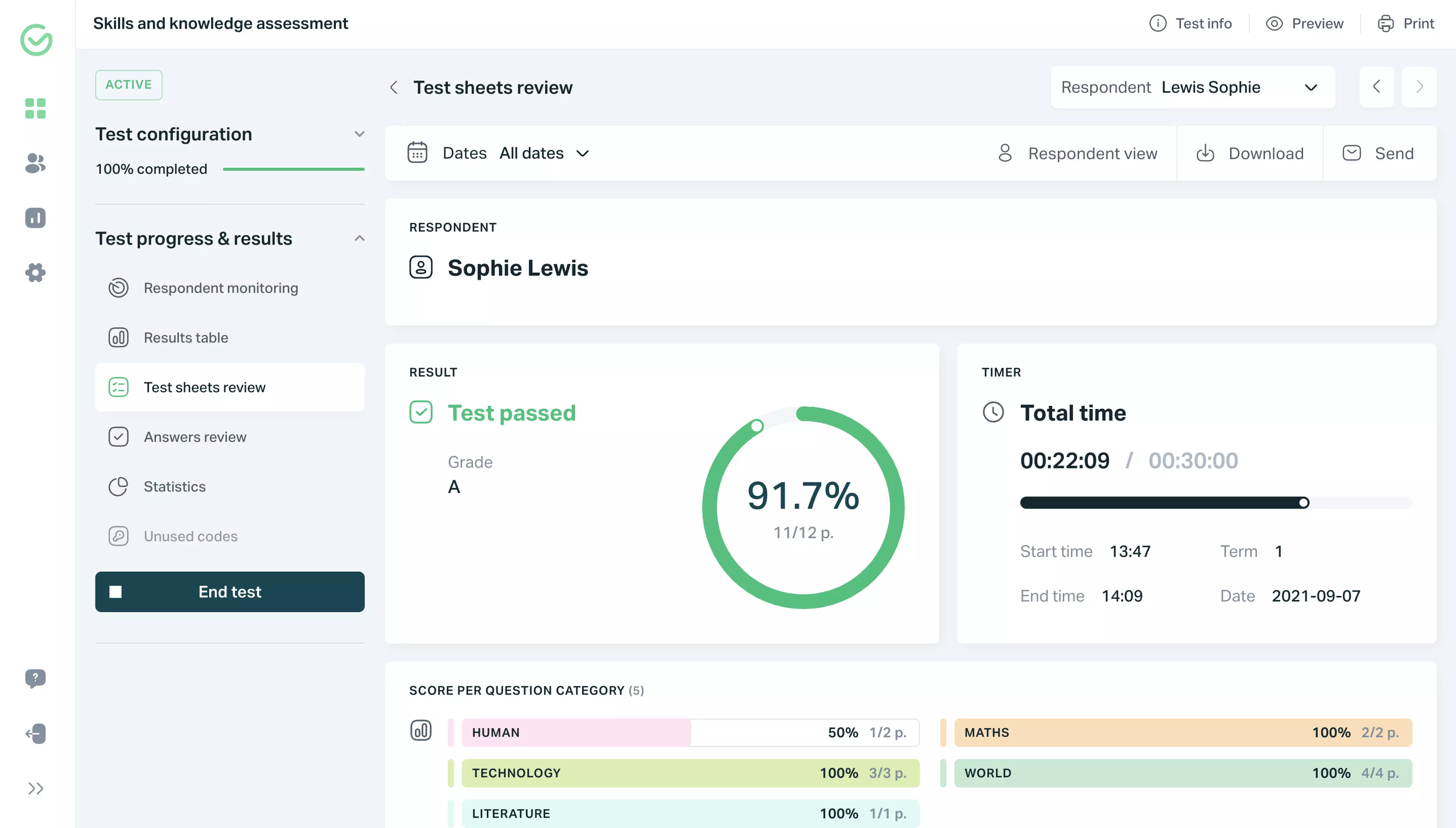Click the WORLD category score bar
Screen dimensions: 1456x828
[1183, 773]
